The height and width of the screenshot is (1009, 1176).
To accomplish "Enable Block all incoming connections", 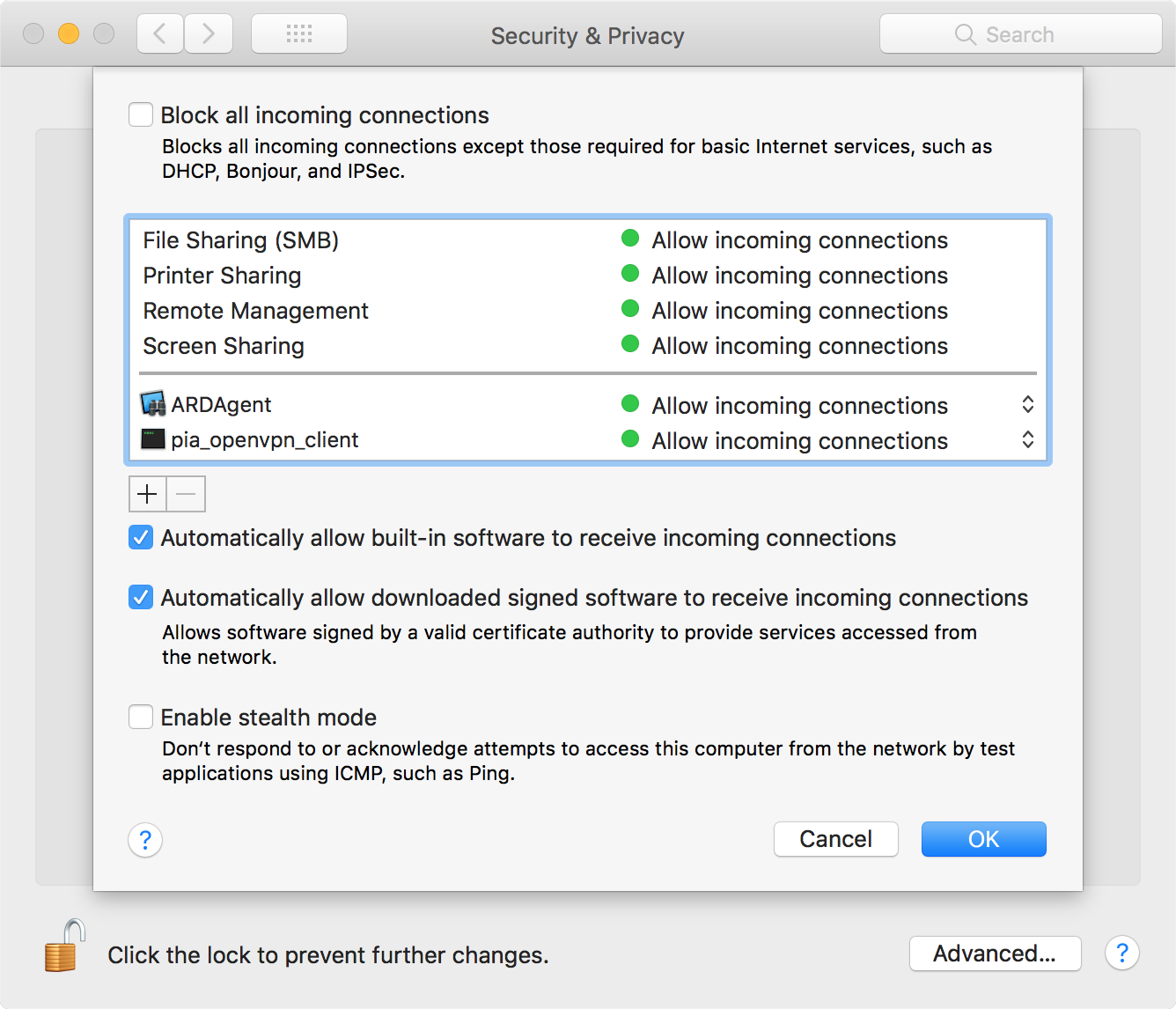I will [x=140, y=114].
